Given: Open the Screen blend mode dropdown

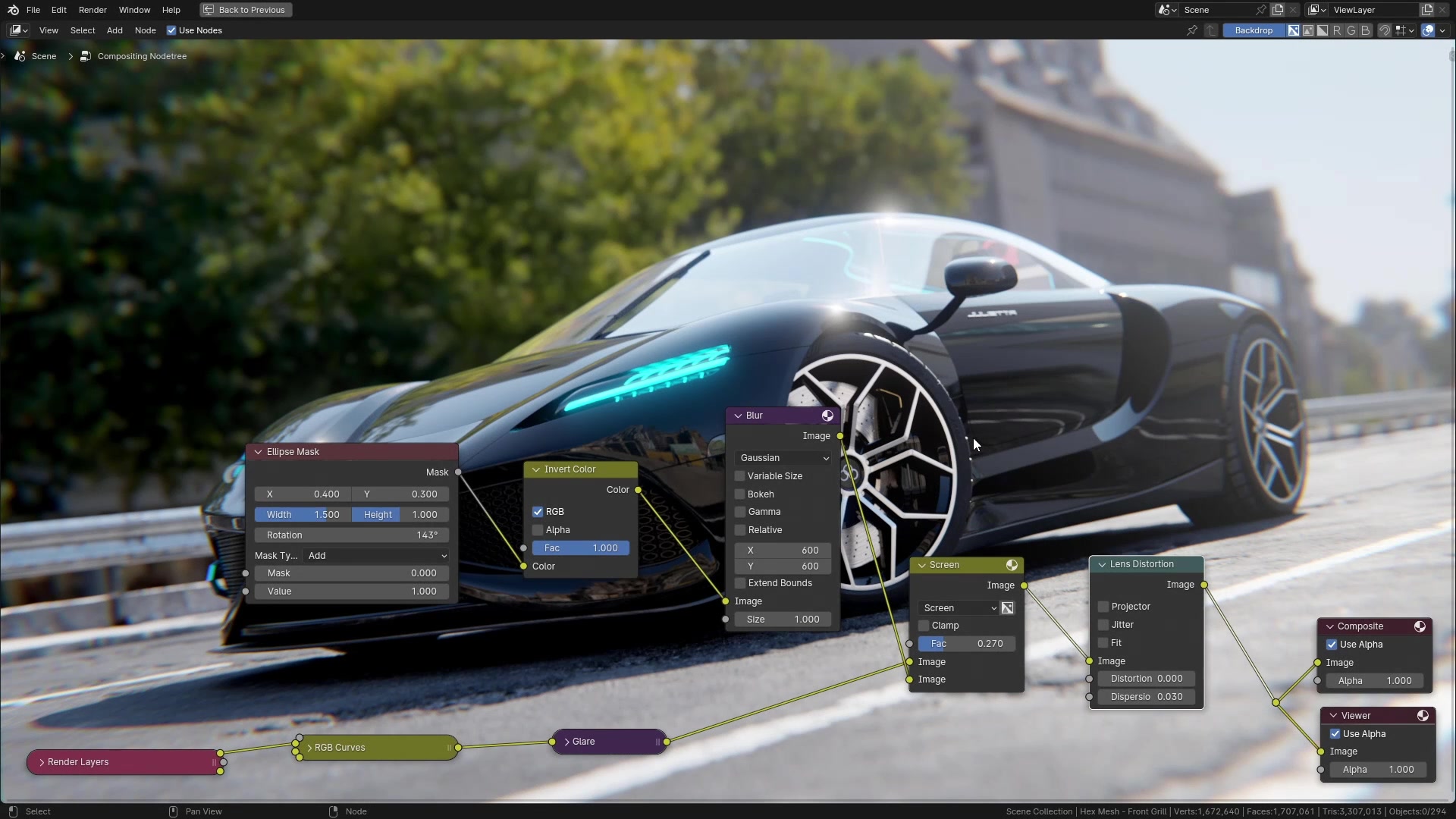Looking at the screenshot, I should coord(959,608).
